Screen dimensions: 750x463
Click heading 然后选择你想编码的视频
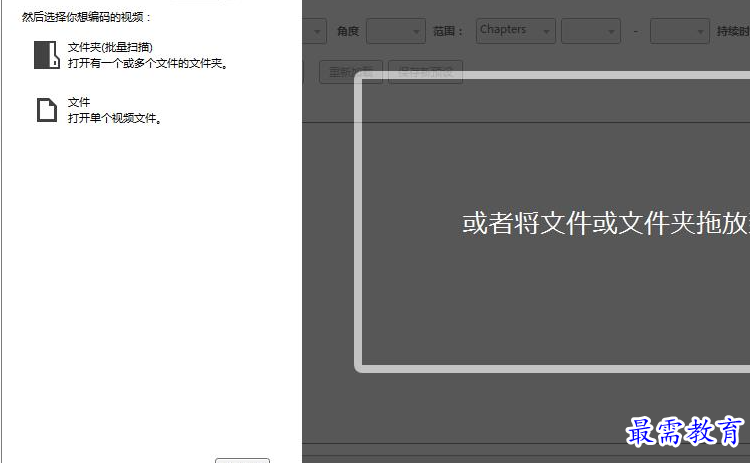coord(86,17)
